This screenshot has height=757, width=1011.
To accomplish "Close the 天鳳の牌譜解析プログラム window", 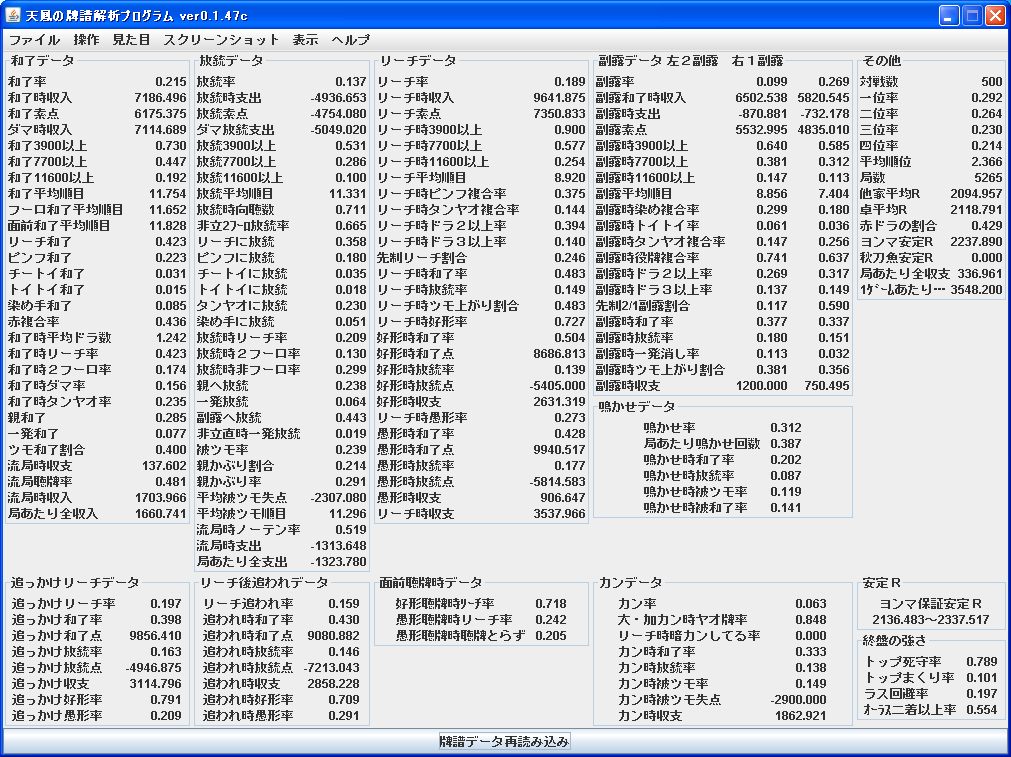I will [995, 15].
